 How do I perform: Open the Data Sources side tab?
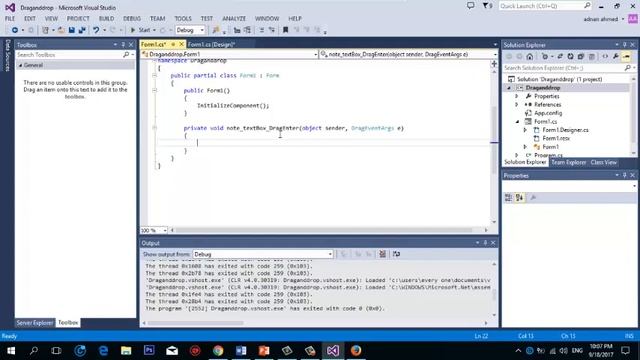tap(7, 56)
